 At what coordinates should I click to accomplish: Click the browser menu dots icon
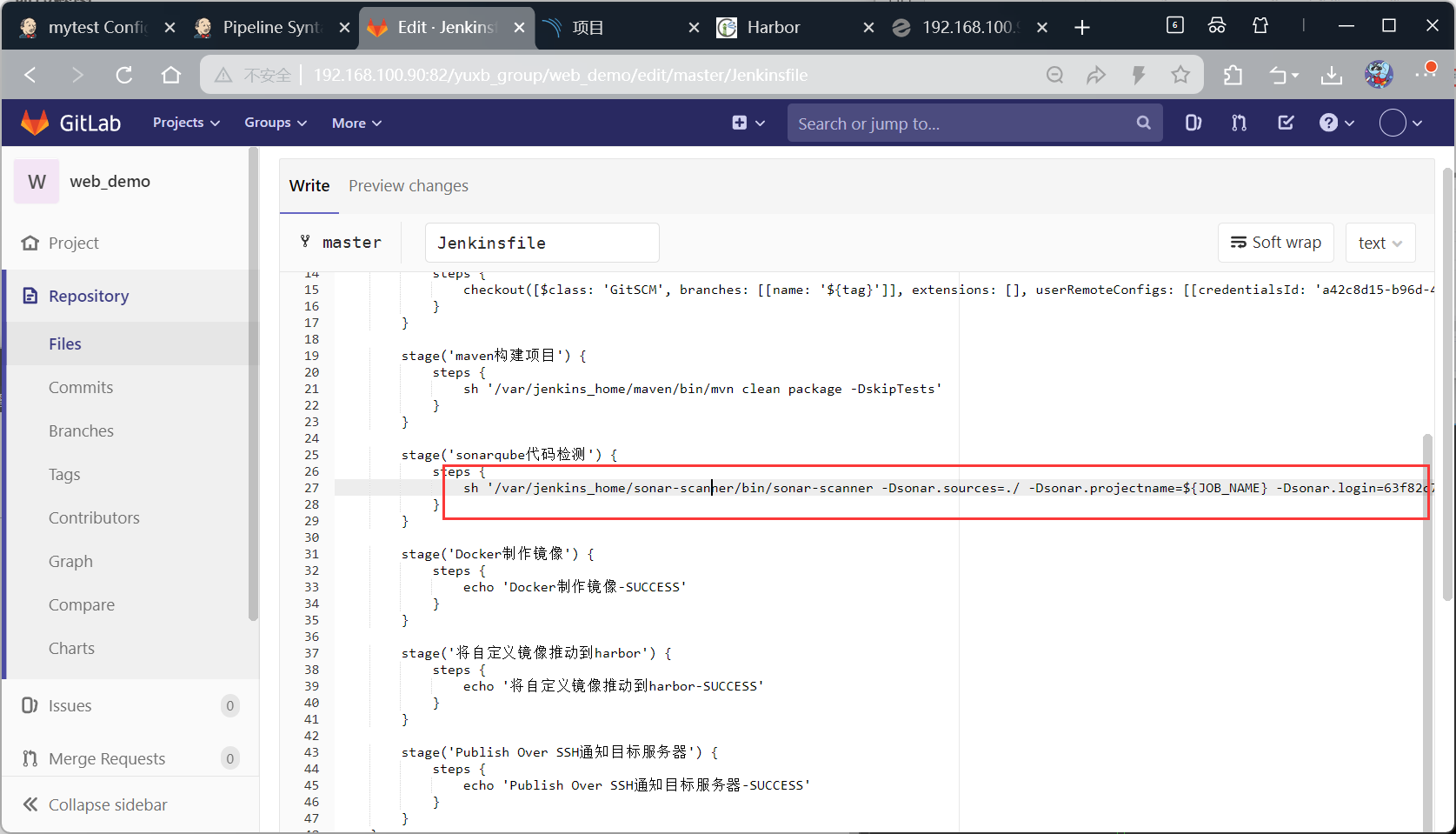[x=1426, y=73]
